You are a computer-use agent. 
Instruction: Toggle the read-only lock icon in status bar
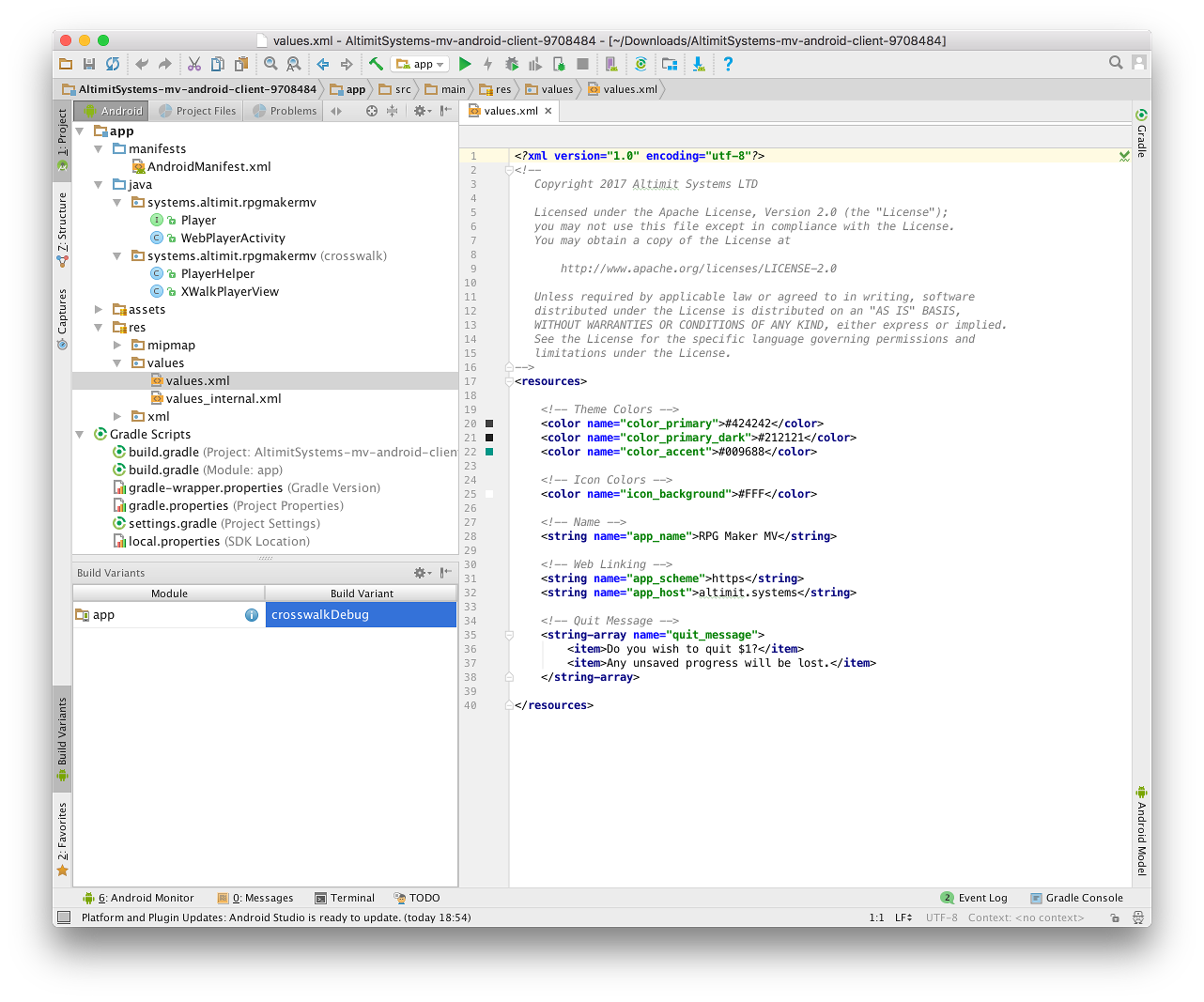click(x=1115, y=917)
